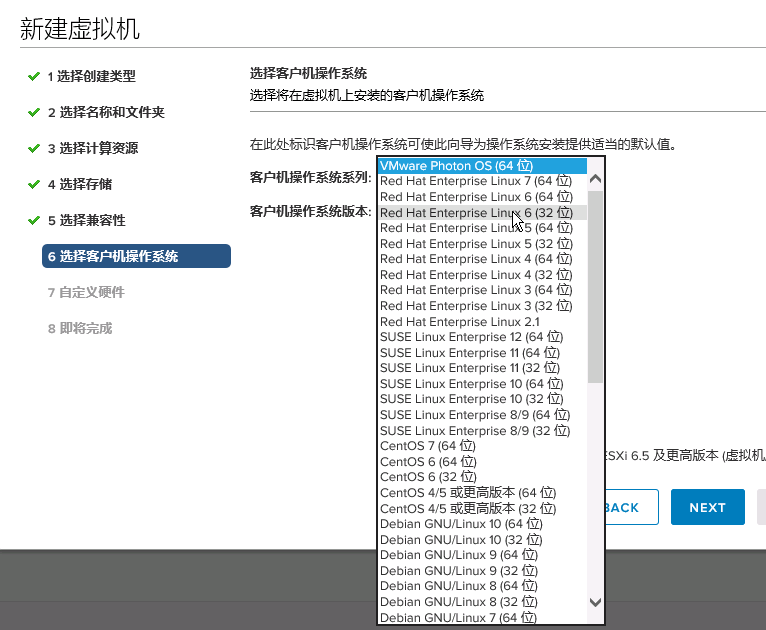Select CentOS 4/5 或更高版本 (64 位)
766x630 pixels.
[483, 493]
